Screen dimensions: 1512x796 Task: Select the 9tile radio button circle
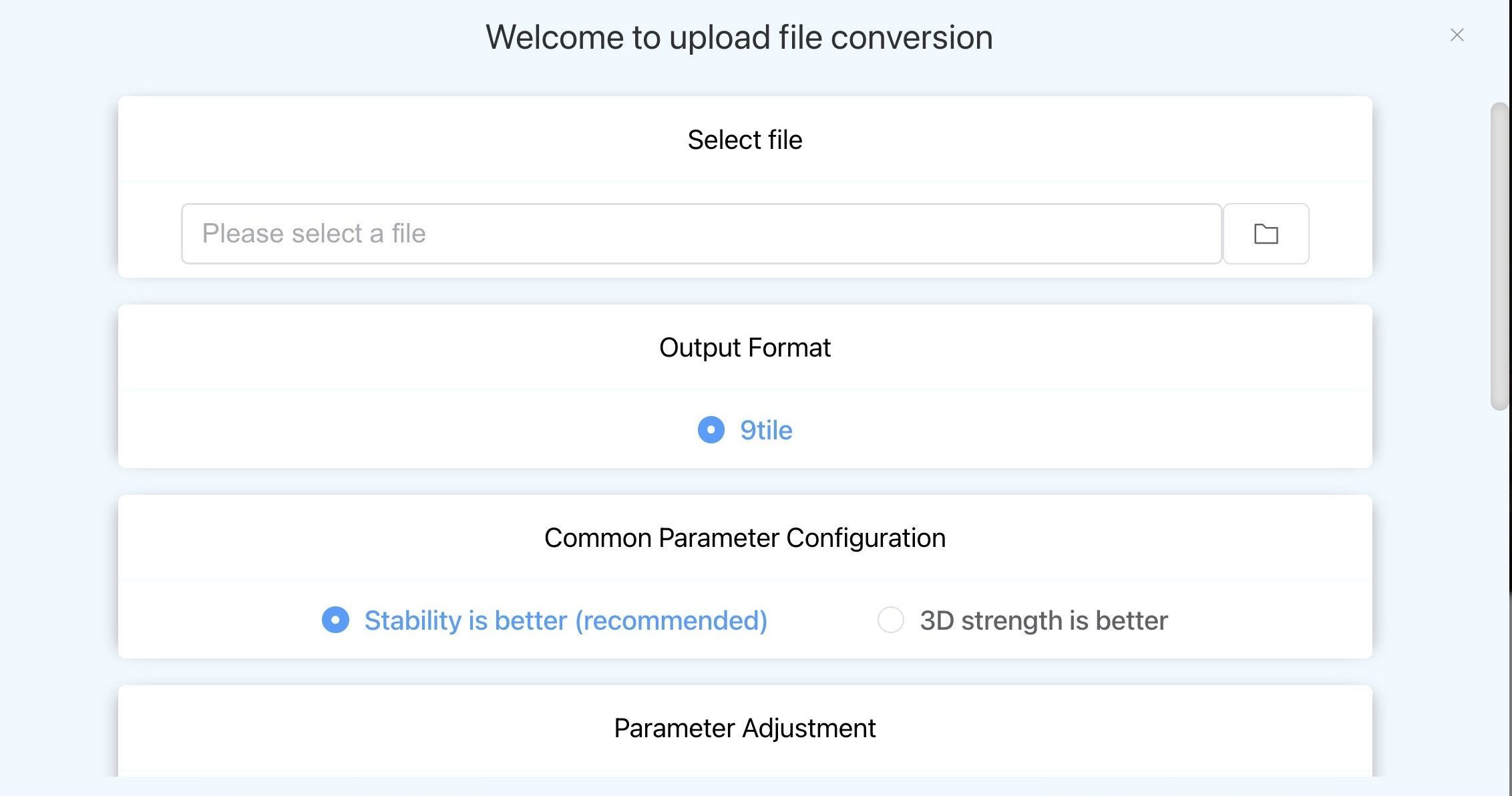pyautogui.click(x=711, y=430)
